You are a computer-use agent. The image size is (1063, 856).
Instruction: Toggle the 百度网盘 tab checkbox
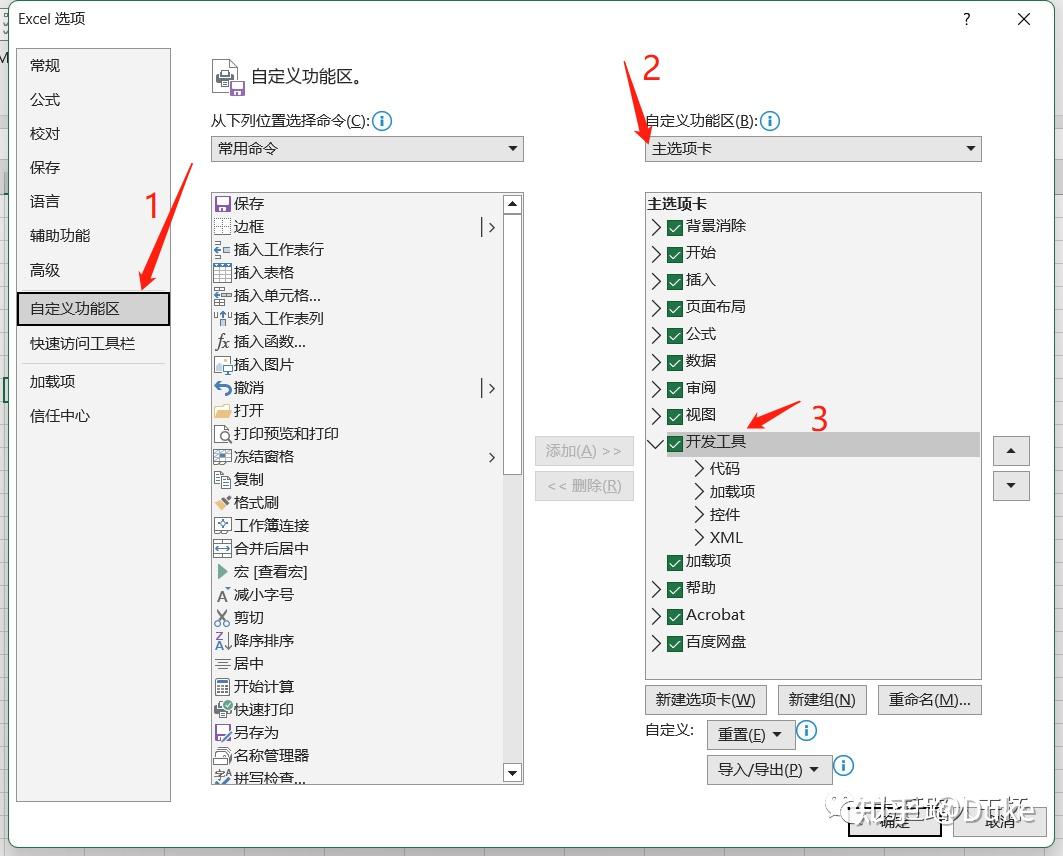point(674,642)
